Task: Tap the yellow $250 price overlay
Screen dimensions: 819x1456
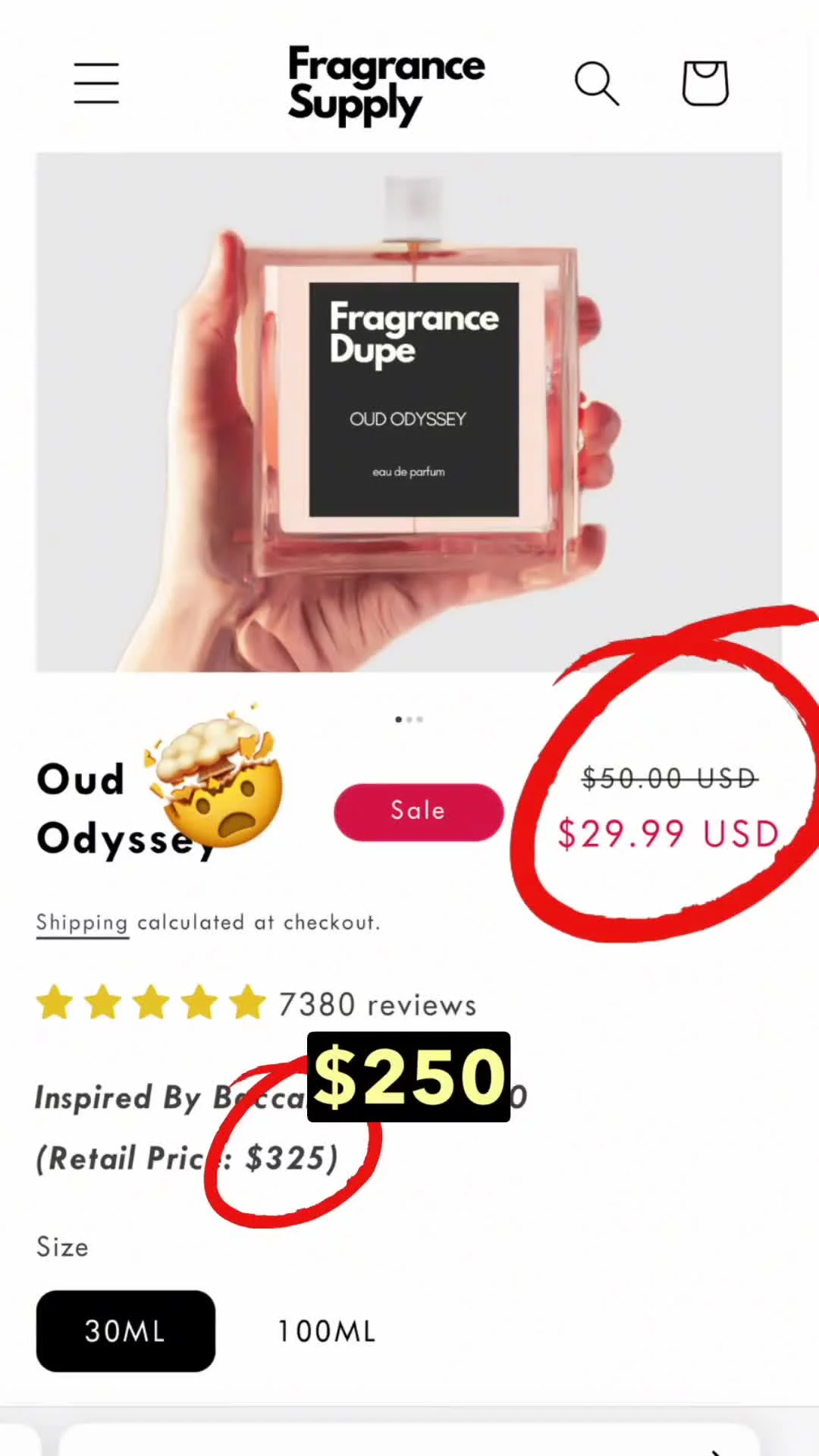Action: pos(409,1077)
